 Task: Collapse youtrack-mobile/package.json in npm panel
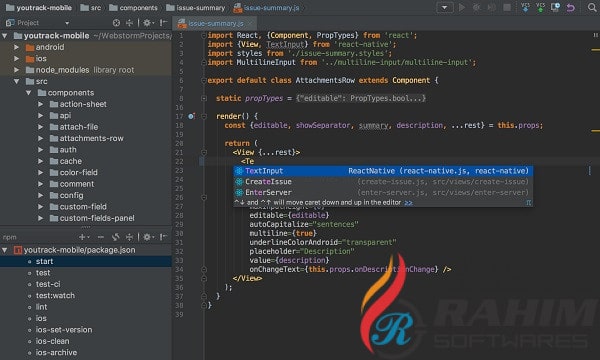tap(5, 250)
